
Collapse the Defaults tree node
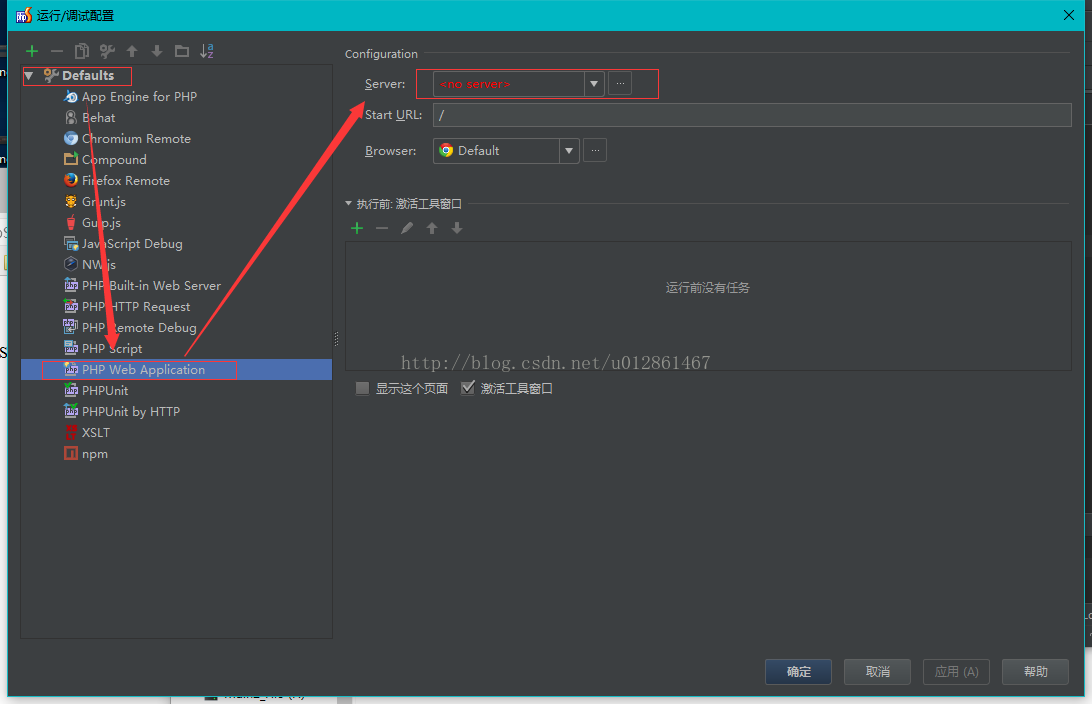click(29, 76)
